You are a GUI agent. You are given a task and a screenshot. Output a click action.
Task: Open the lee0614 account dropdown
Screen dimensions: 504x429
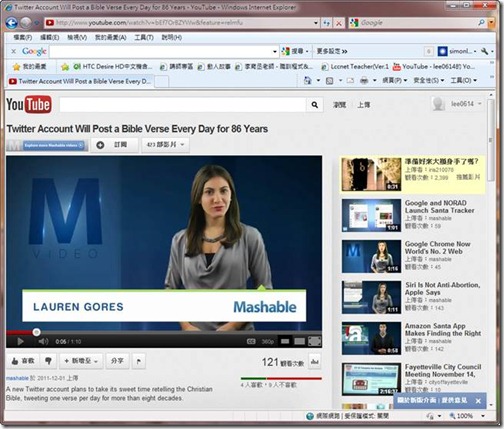(x=457, y=104)
